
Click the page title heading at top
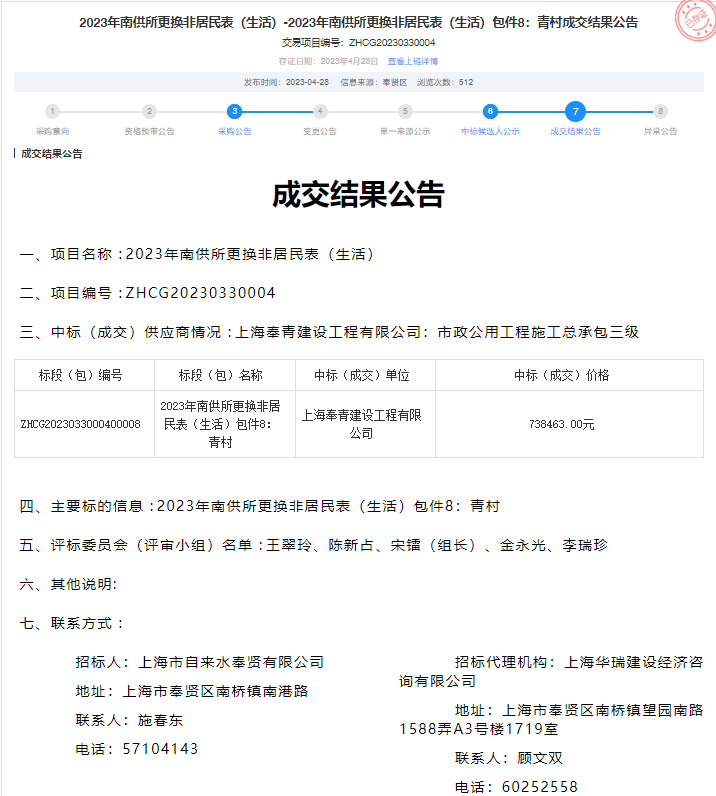[358, 22]
